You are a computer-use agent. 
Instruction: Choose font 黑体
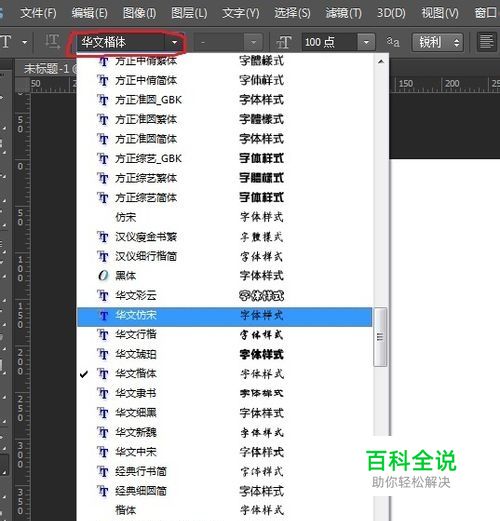224,276
